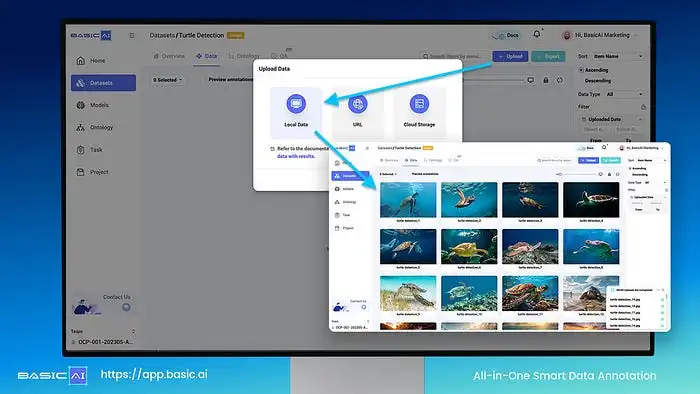
Task: Select the Descending sort option
Action: pos(597,81)
